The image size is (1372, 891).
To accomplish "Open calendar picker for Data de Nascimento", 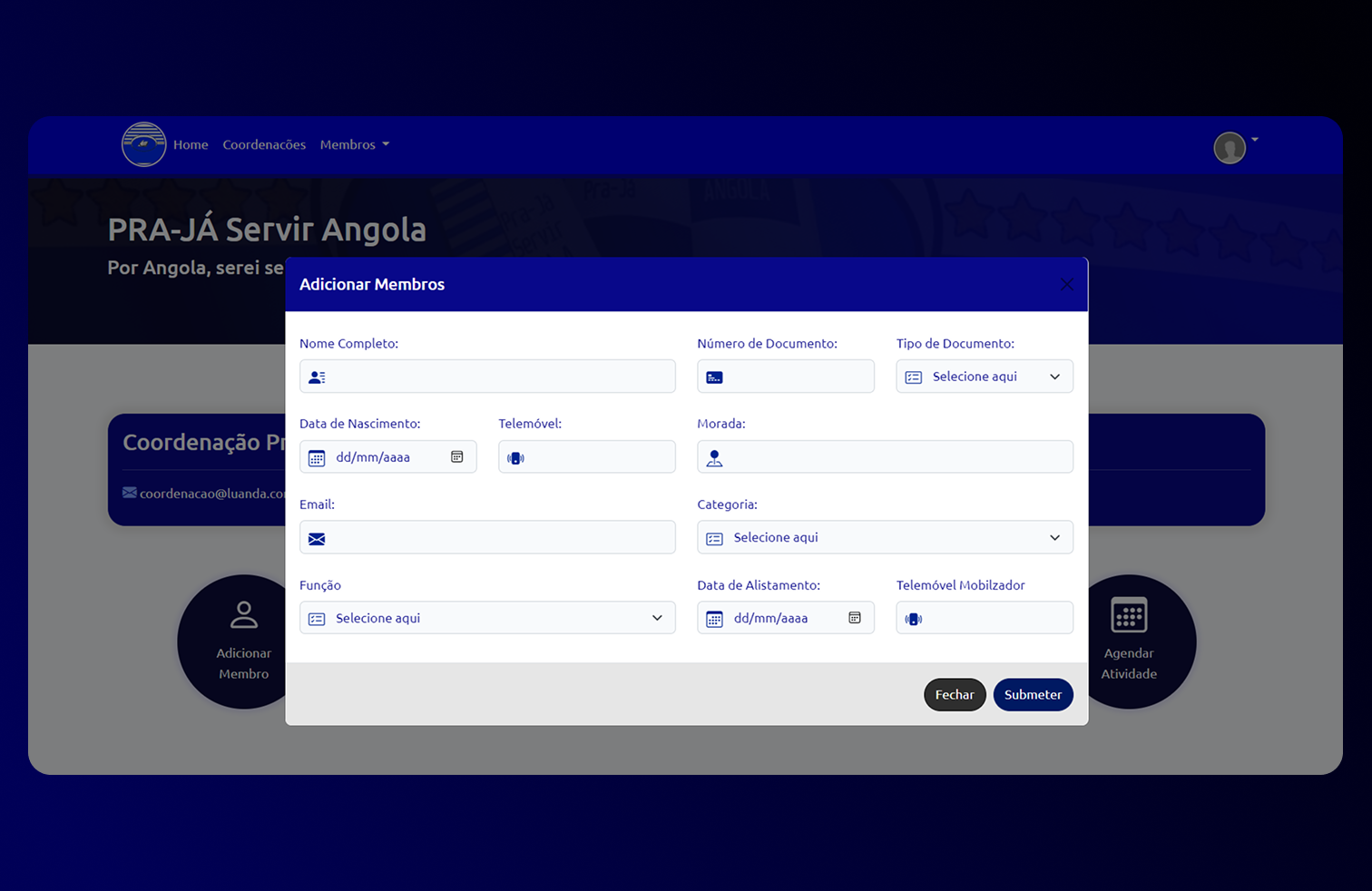I will pyautogui.click(x=457, y=457).
